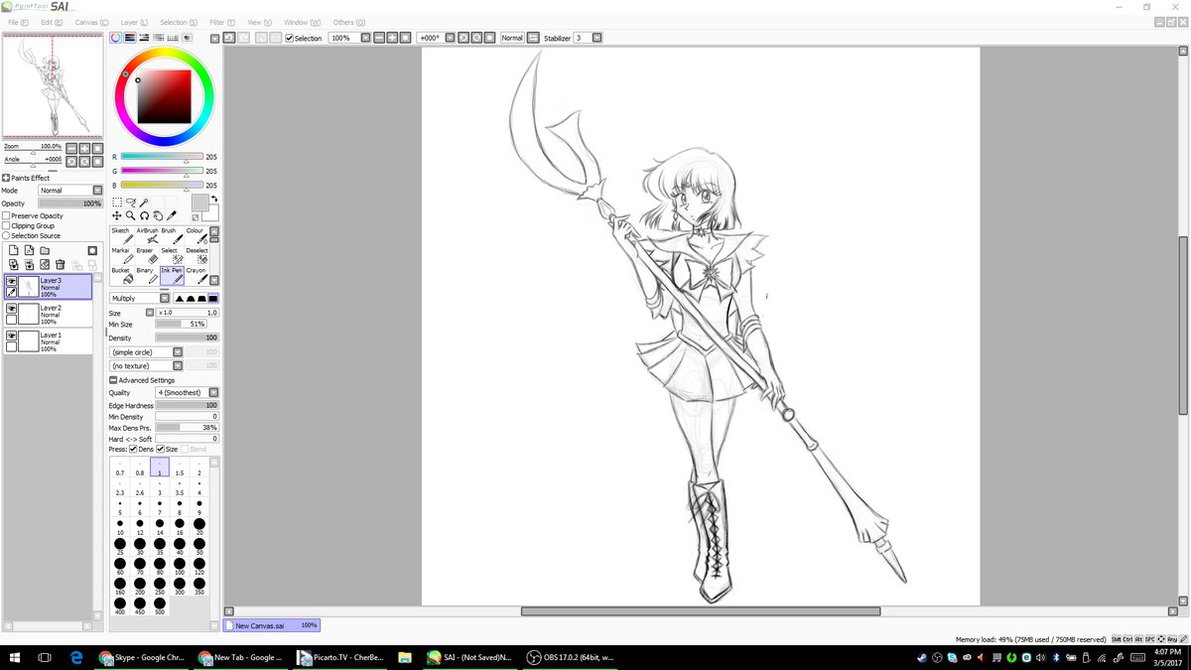1191x670 pixels.
Task: Pick the magic wand tool
Action: click(144, 202)
